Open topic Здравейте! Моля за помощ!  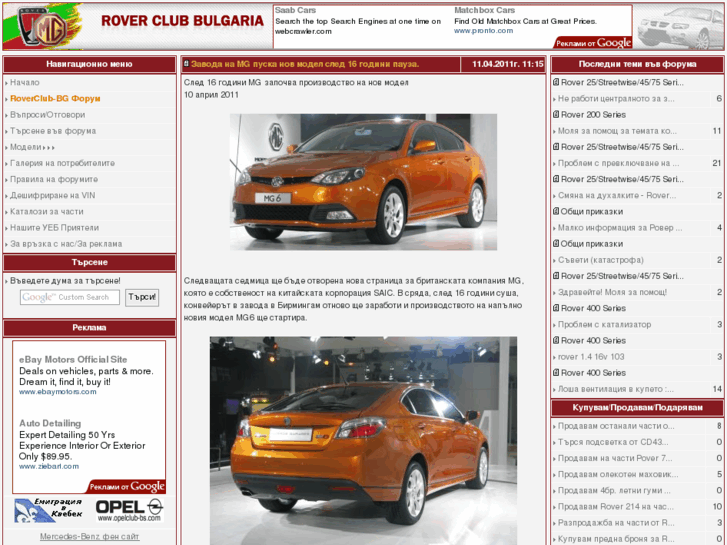pyautogui.click(x=612, y=292)
